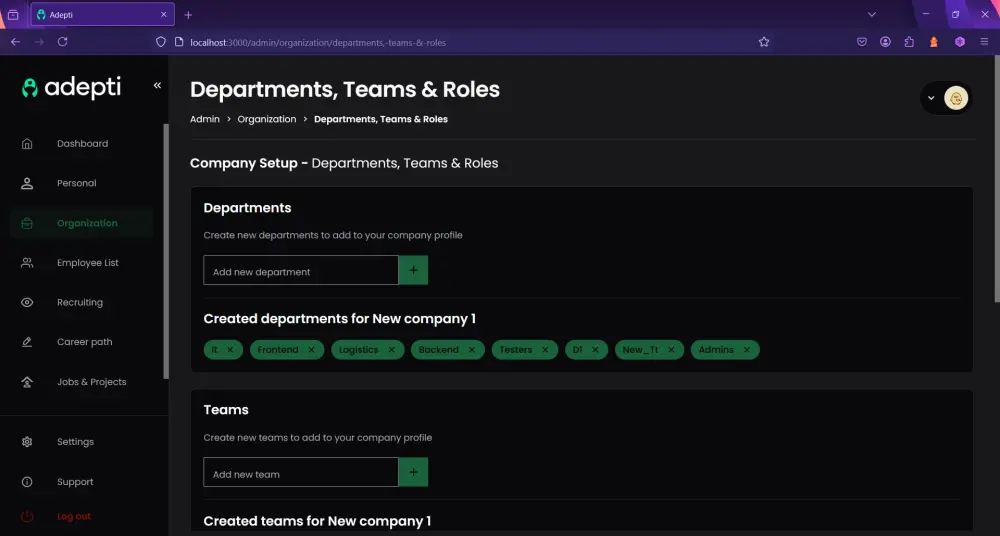Viewport: 1000px width, 536px height.
Task: Open Recruiting in the sidebar
Action: pyautogui.click(x=80, y=302)
